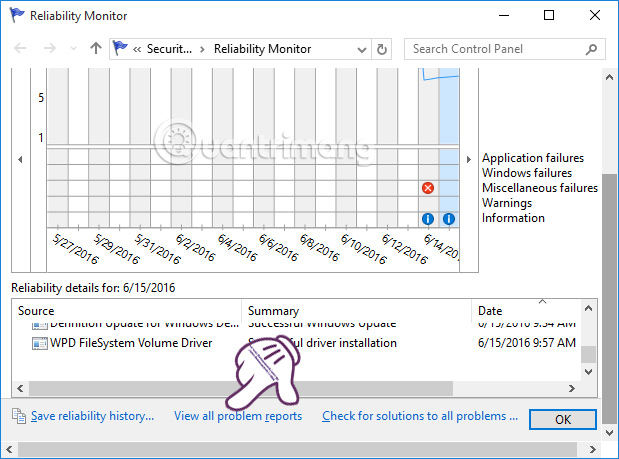Click the window's bottom left scroll arrow

click(9, 449)
